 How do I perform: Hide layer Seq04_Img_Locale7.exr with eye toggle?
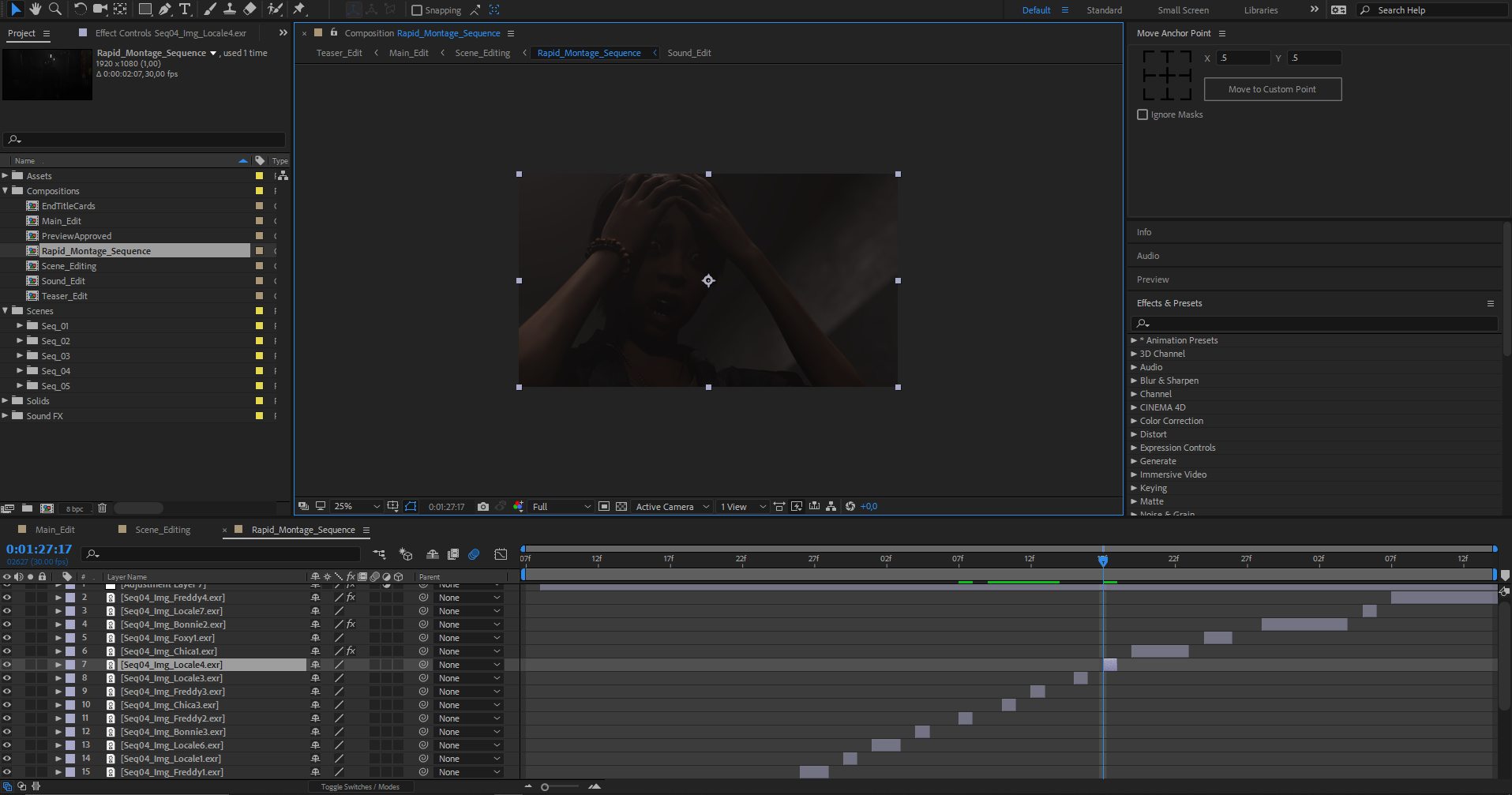pyautogui.click(x=7, y=611)
